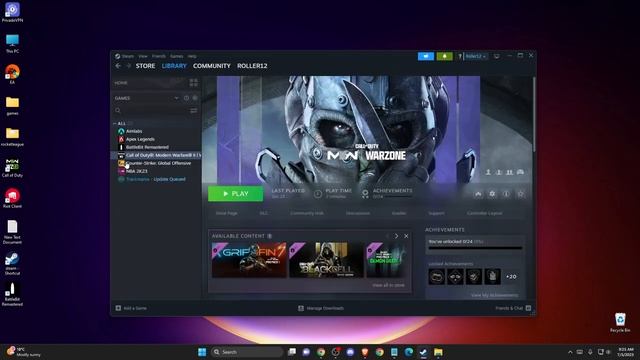Screen dimensions: 640x360
Task: Click Add a Game at bottom left
Action: 131,308
